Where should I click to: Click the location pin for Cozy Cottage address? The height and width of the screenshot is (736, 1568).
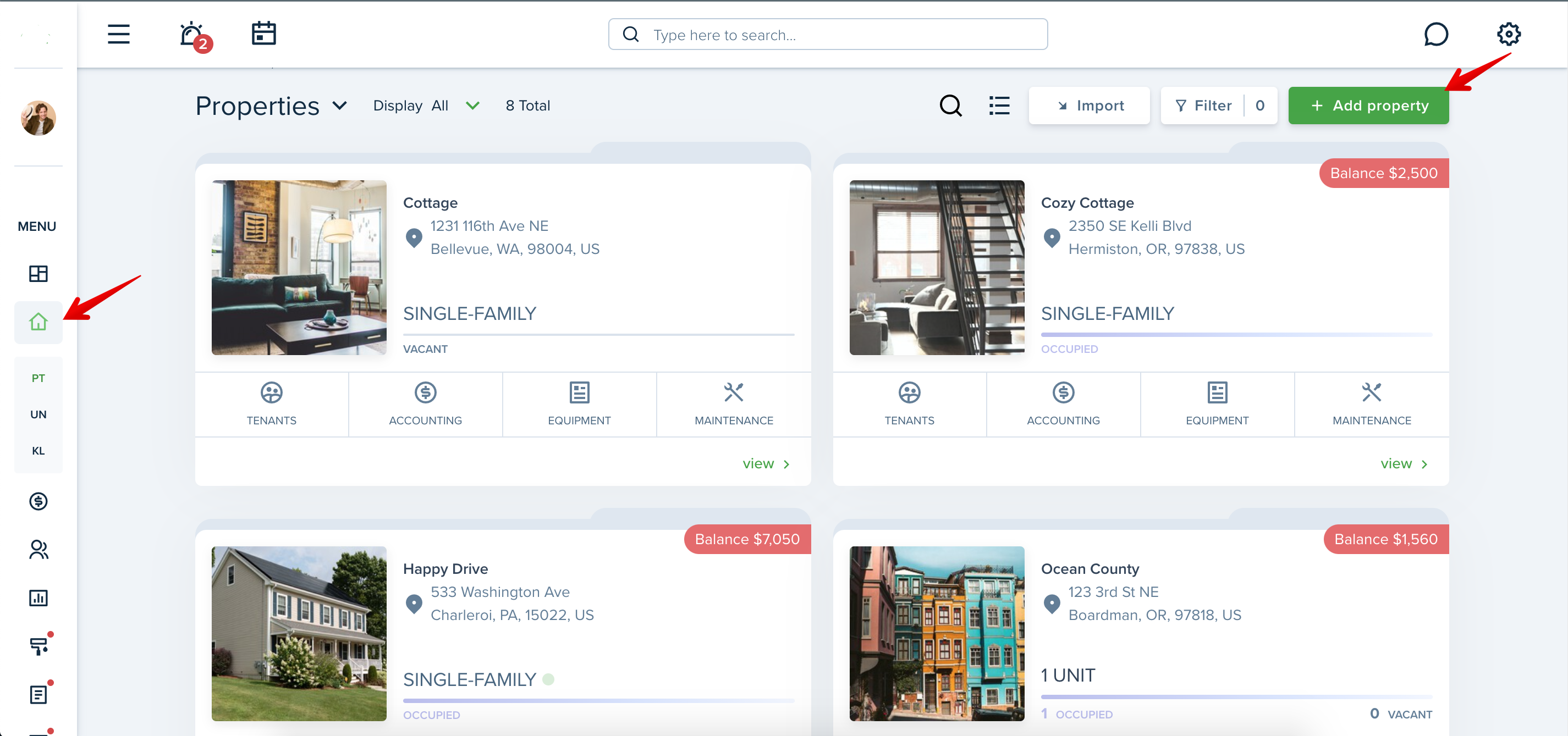(1052, 238)
